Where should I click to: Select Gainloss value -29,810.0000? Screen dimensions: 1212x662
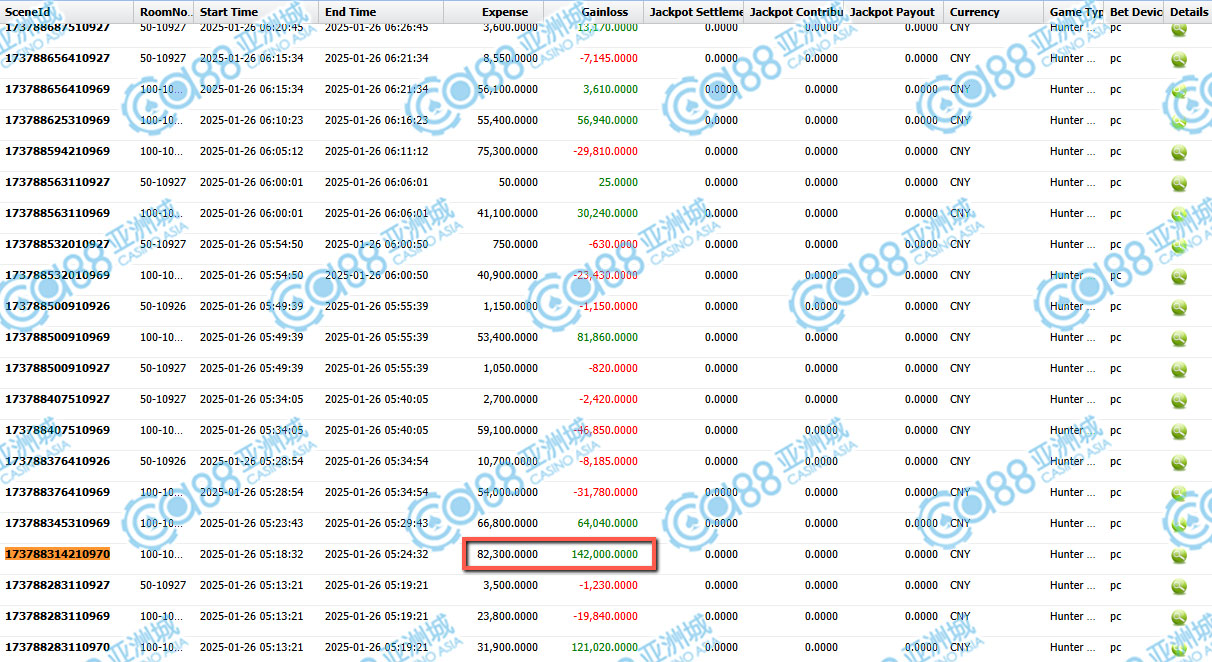point(605,151)
